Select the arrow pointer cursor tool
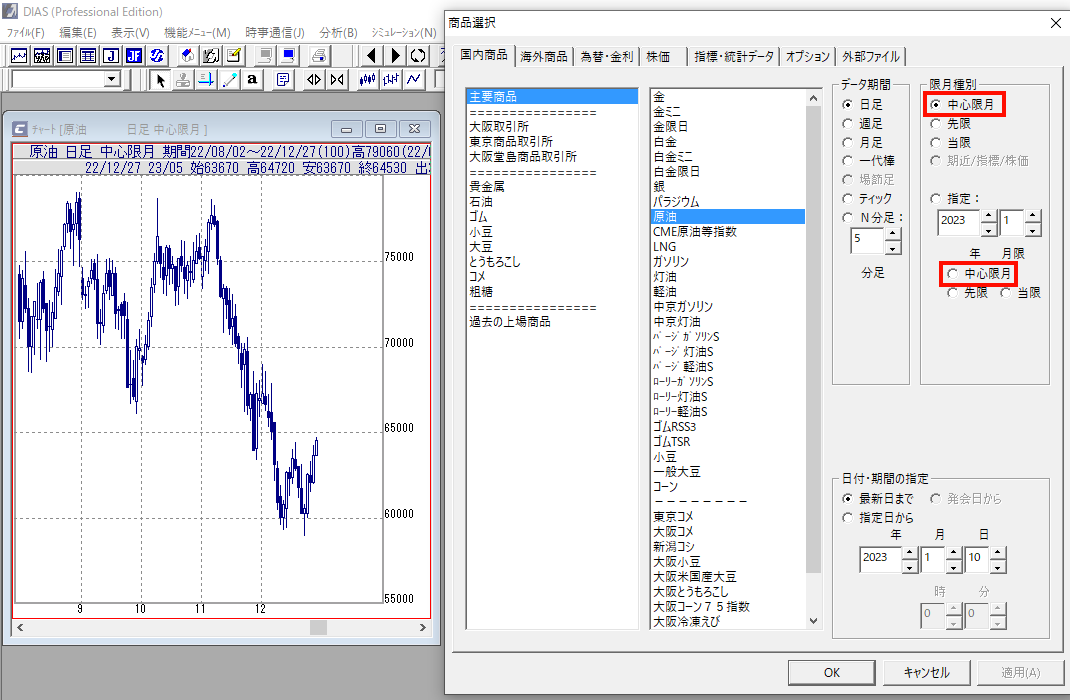 [x=160, y=80]
